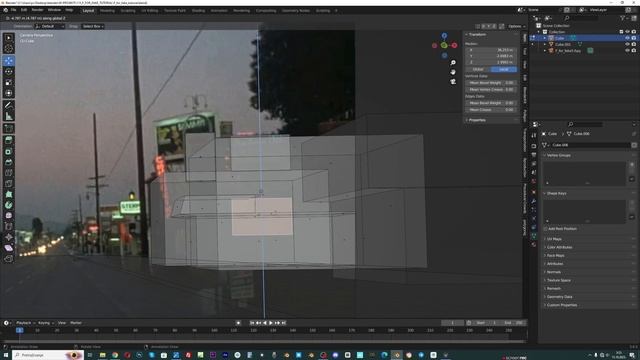Switch to the UV Editing workspace tab
The image size is (640, 360).
point(150,11)
